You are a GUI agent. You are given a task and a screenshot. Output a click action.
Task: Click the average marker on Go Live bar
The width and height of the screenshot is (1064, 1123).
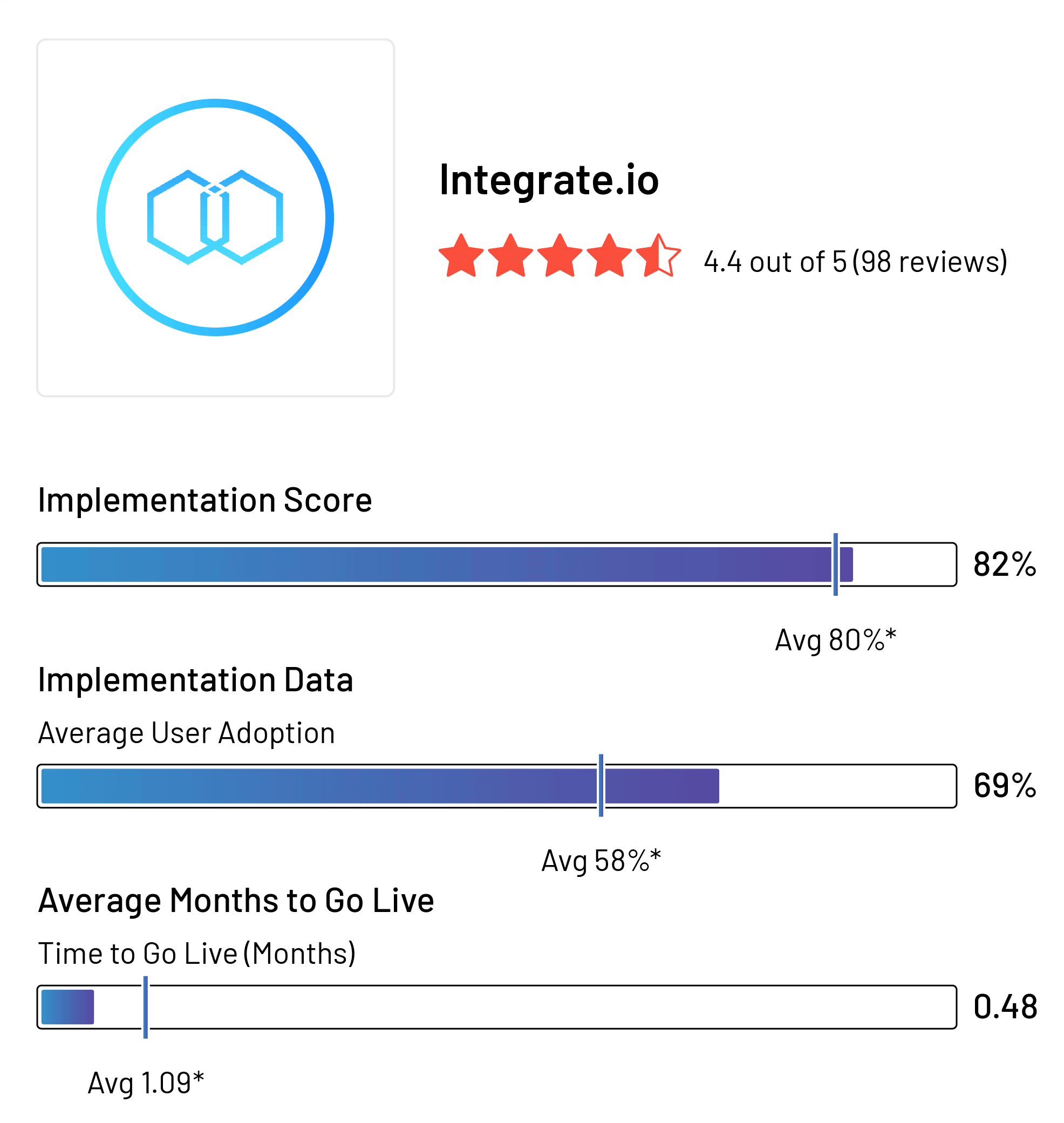[146, 1007]
